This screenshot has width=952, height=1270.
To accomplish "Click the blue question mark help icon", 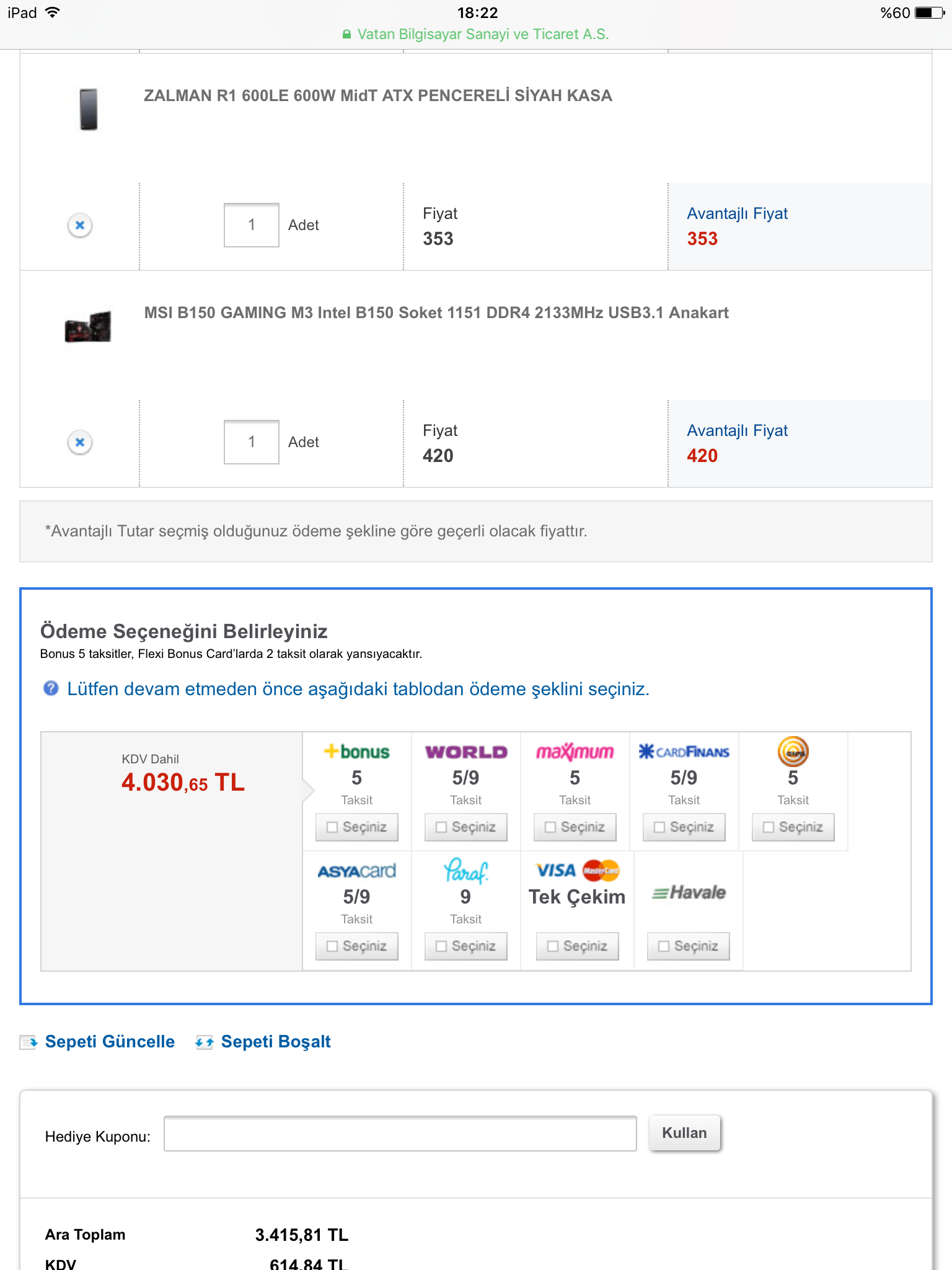I will coord(51,688).
